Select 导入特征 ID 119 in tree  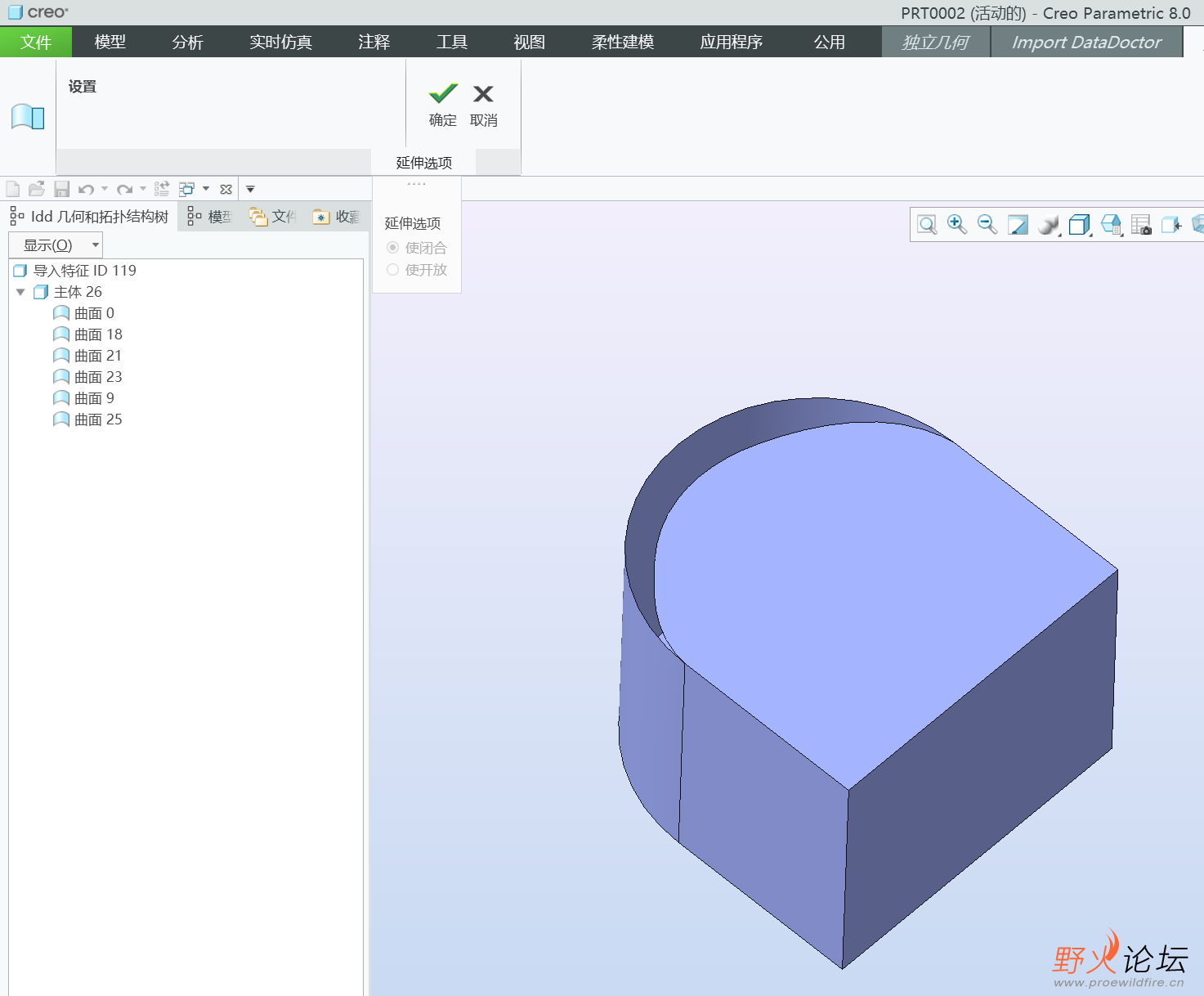point(75,271)
